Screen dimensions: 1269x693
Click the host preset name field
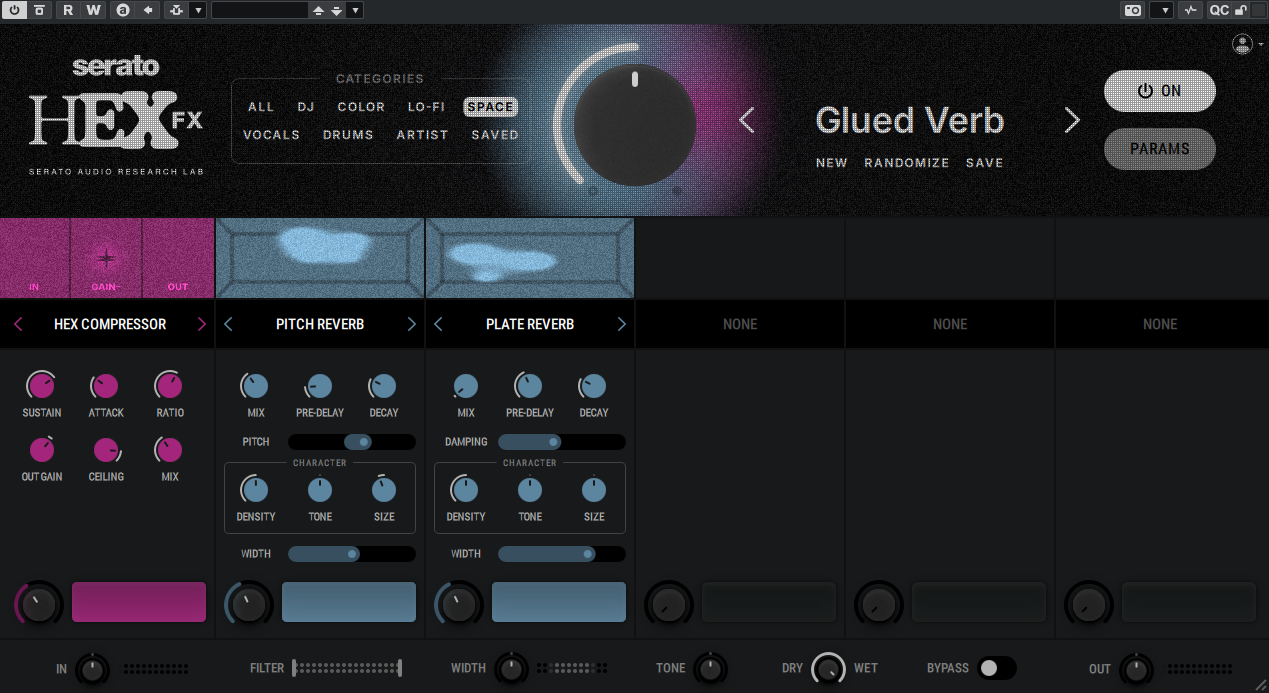click(x=259, y=10)
